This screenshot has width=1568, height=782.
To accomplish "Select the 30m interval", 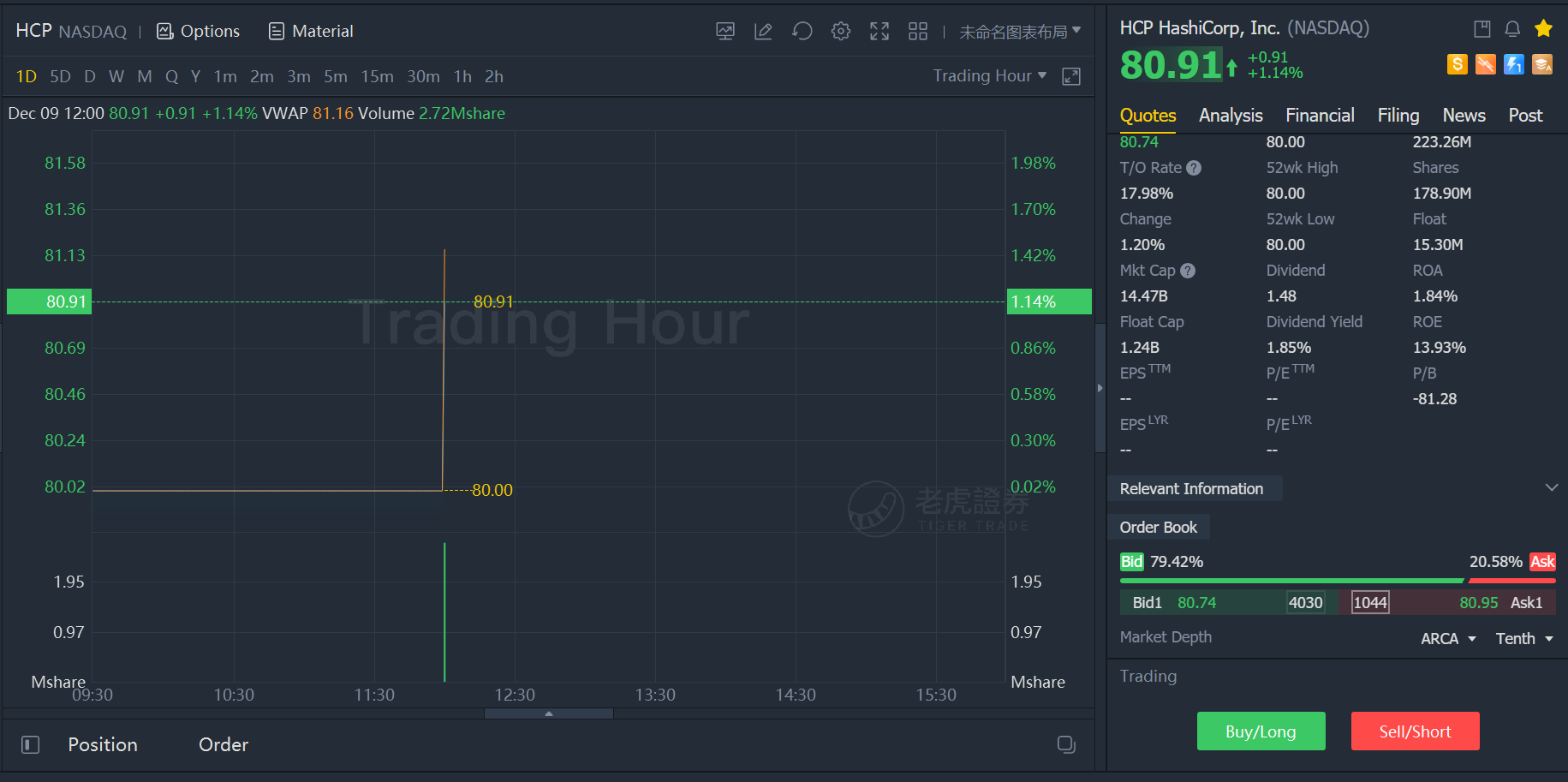I will [x=423, y=76].
